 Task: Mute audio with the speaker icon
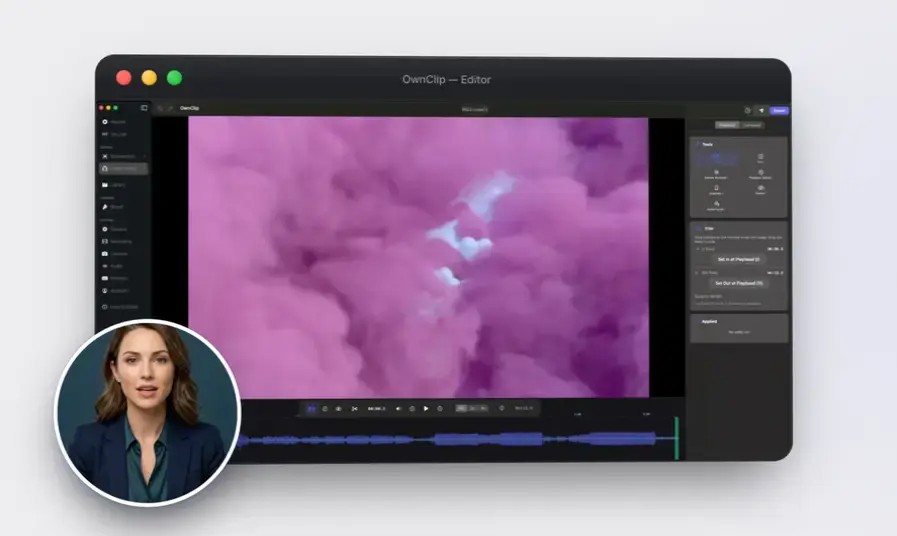pyautogui.click(x=399, y=408)
